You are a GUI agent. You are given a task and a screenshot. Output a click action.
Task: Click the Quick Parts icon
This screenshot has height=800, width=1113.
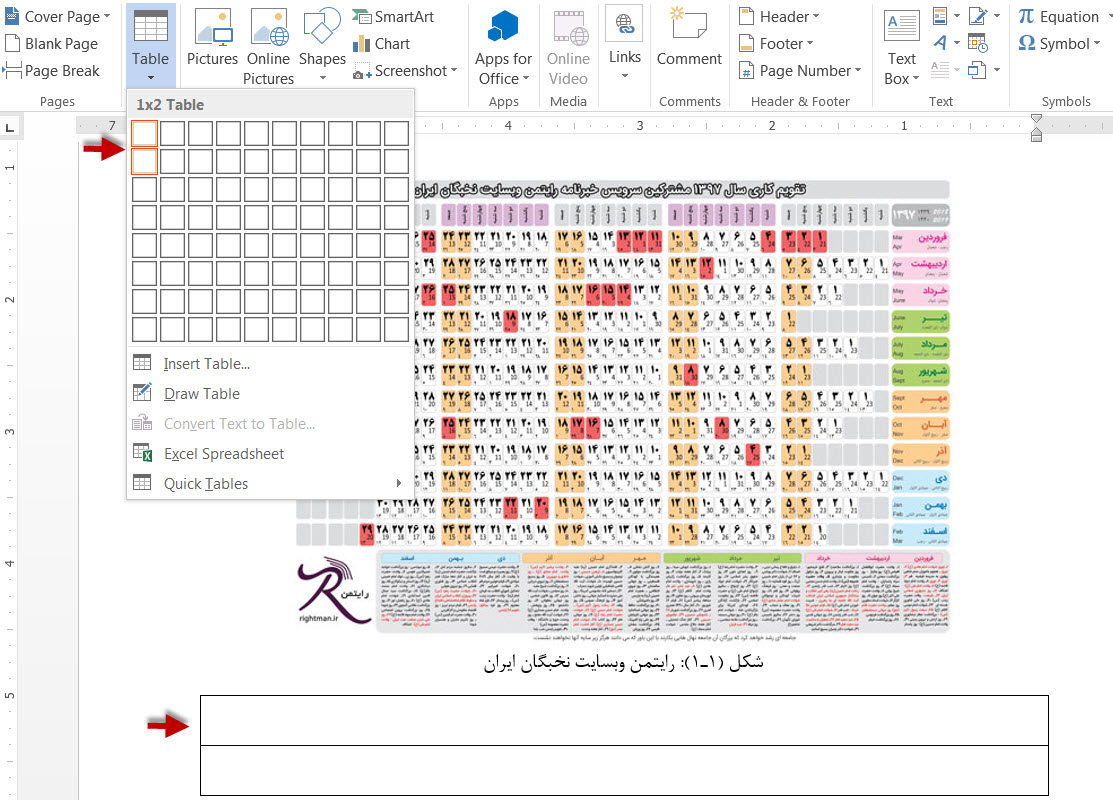click(x=941, y=16)
